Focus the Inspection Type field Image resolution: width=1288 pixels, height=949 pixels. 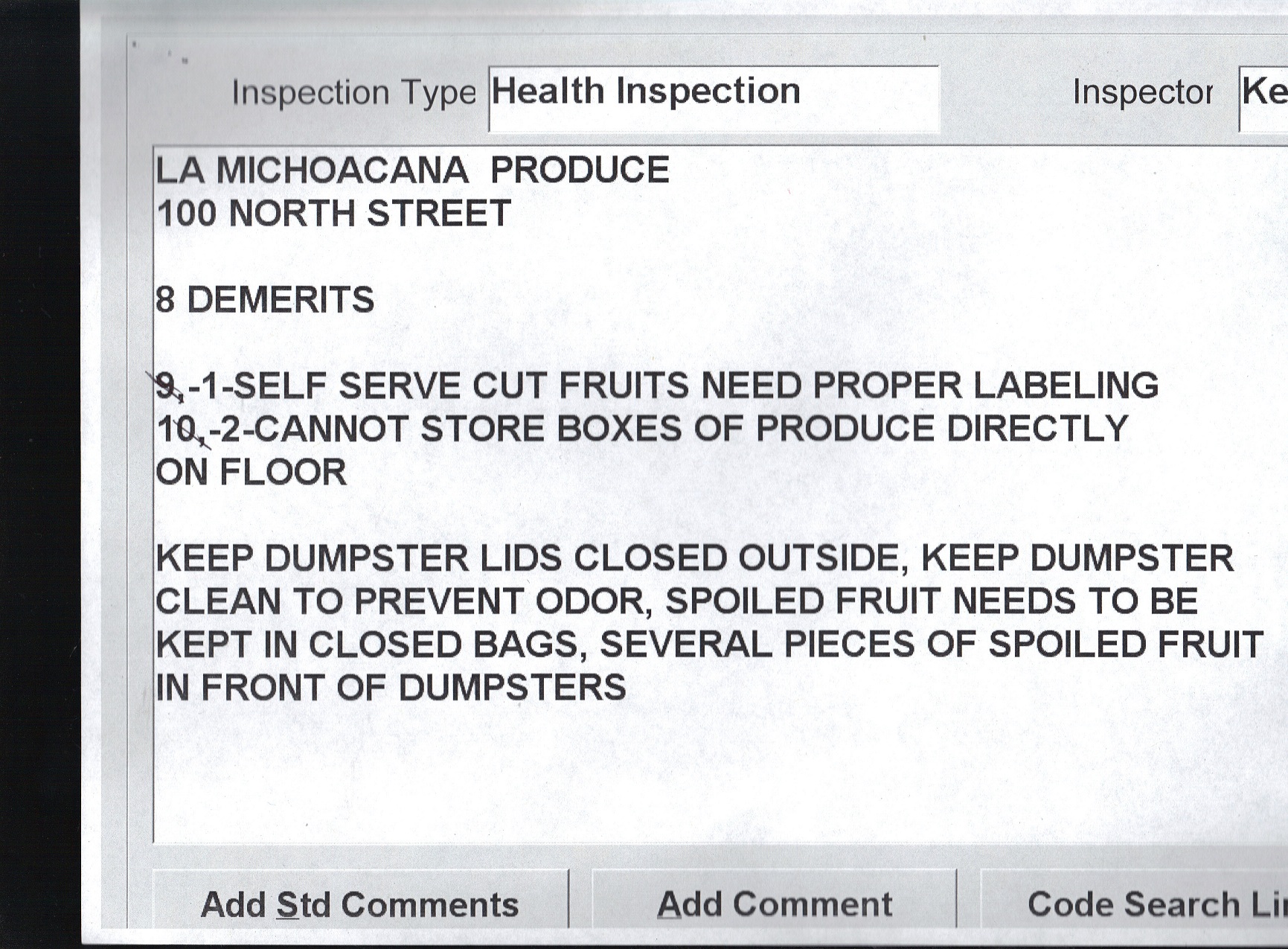click(x=713, y=98)
